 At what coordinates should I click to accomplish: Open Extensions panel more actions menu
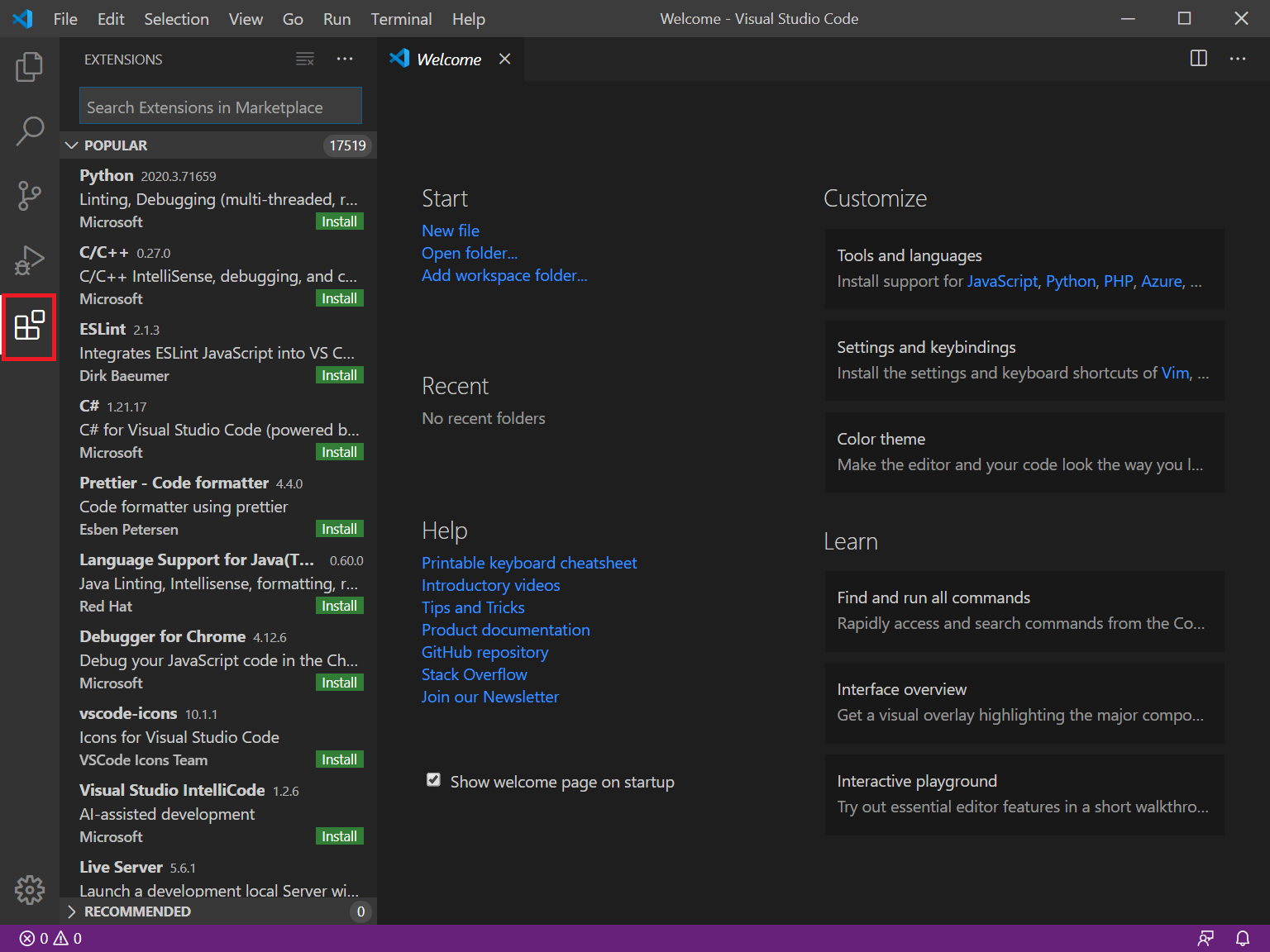pyautogui.click(x=345, y=59)
